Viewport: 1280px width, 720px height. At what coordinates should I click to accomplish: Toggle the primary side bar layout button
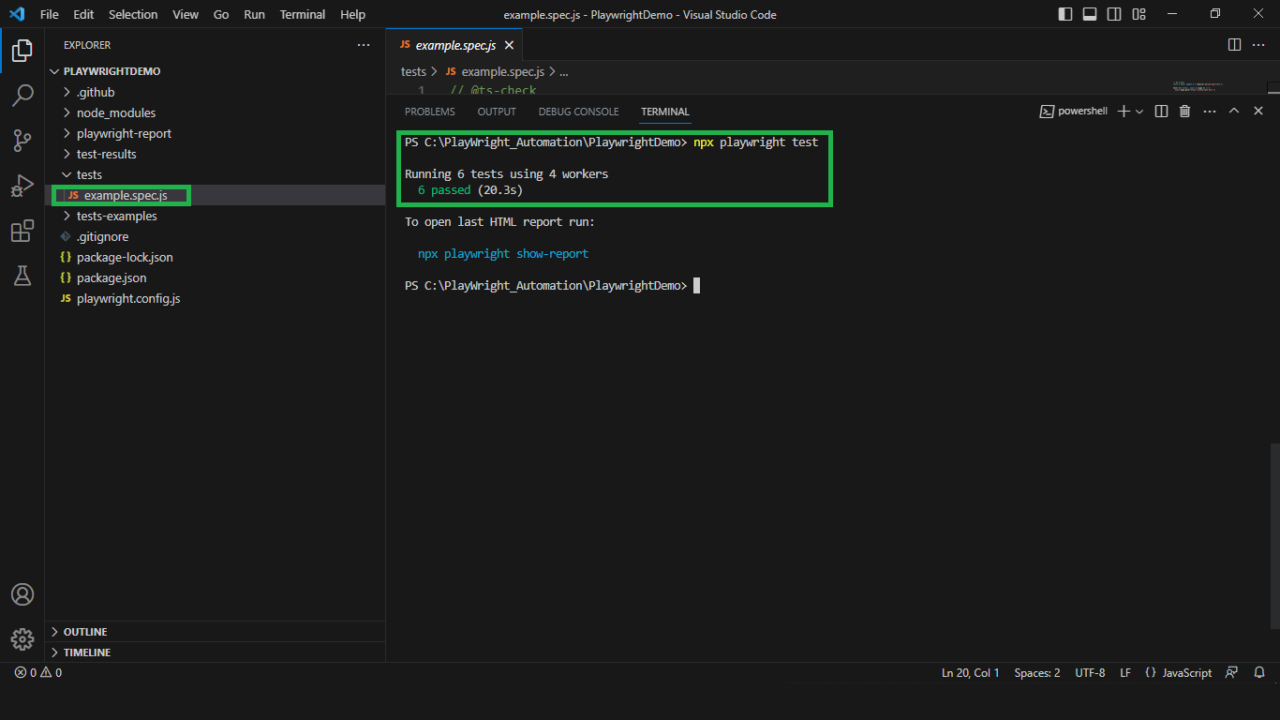pos(1065,14)
